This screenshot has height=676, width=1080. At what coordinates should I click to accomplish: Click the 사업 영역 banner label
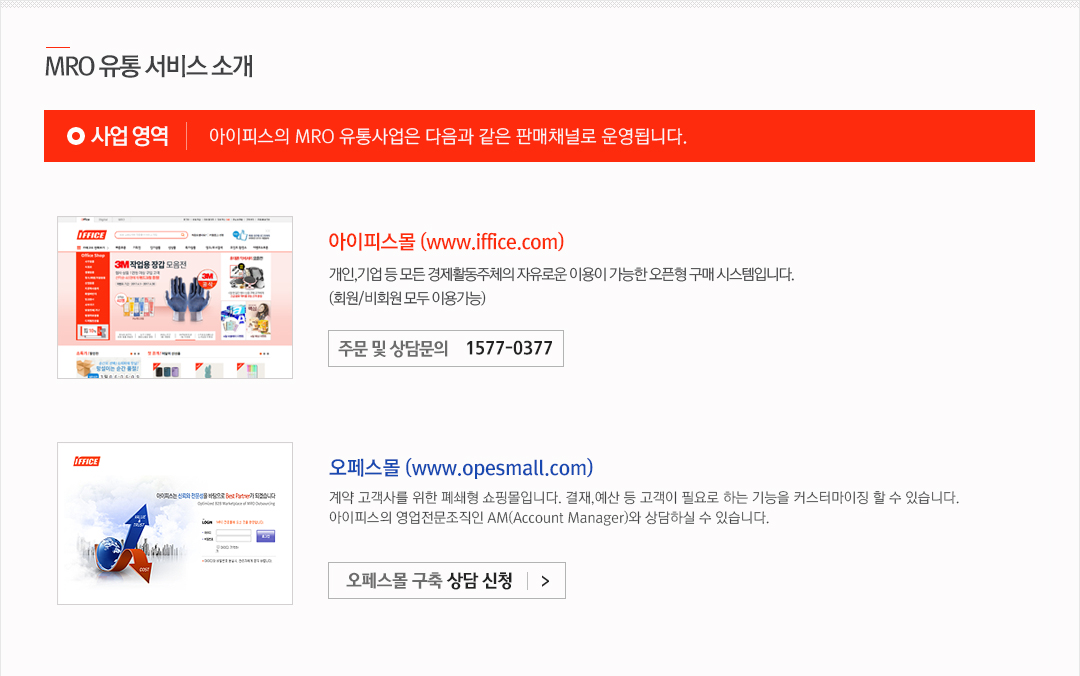coord(130,136)
